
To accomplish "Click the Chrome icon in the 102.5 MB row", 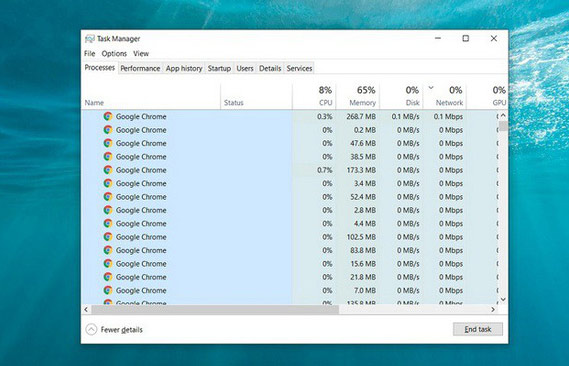I will click(108, 237).
